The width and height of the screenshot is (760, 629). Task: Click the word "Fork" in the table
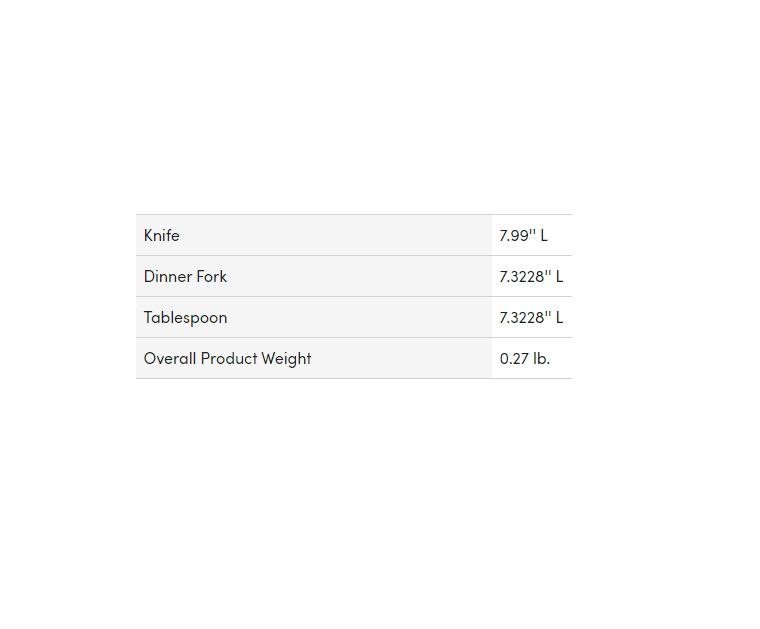pyautogui.click(x=212, y=277)
